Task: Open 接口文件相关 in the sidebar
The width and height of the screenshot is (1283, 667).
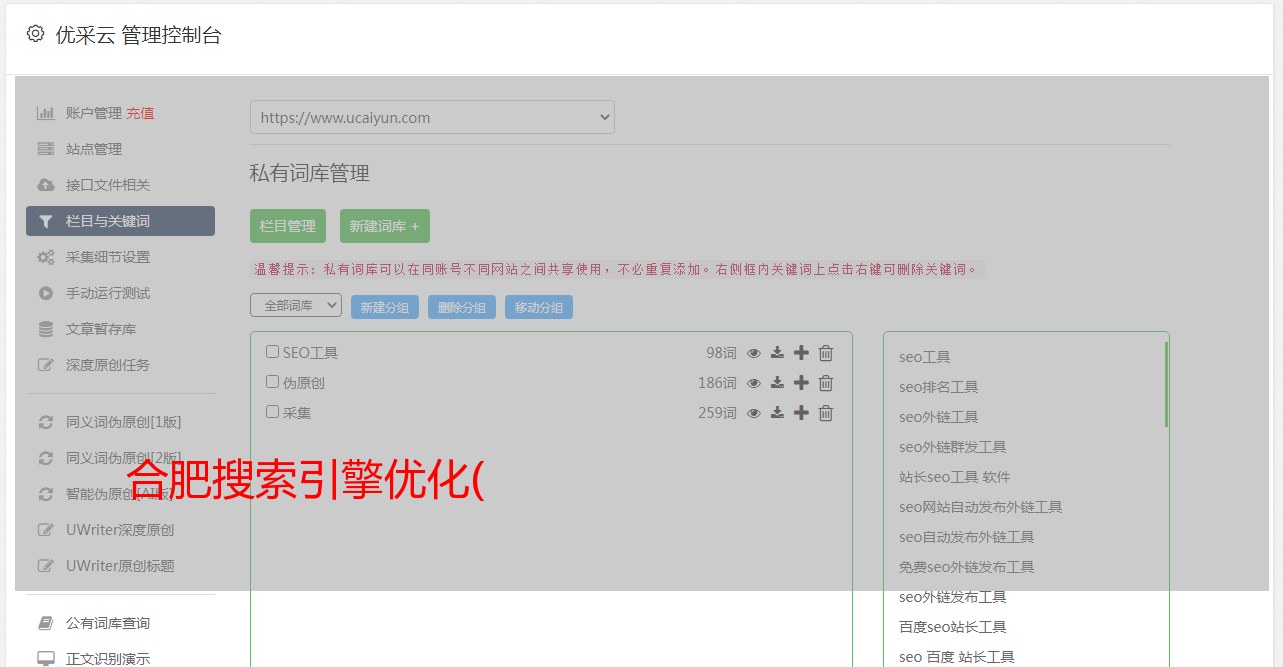Action: click(108, 185)
